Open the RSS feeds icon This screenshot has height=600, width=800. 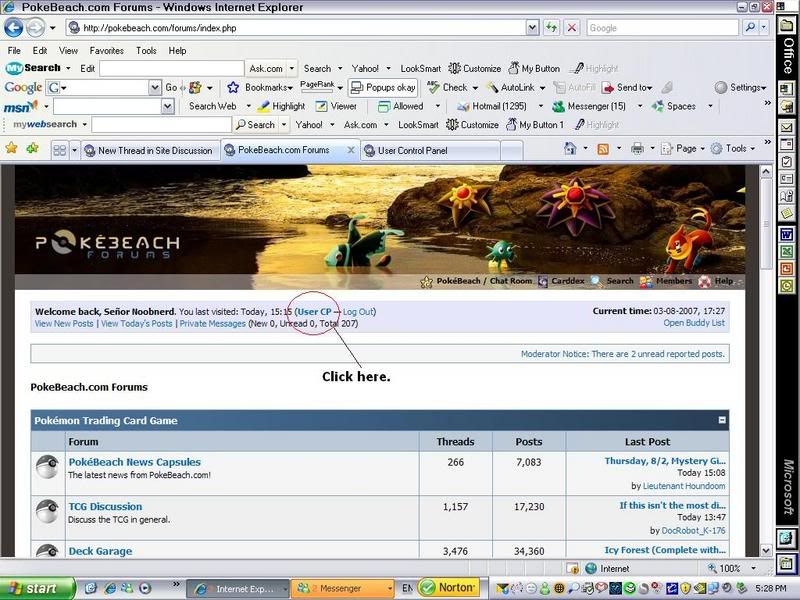pyautogui.click(x=603, y=148)
